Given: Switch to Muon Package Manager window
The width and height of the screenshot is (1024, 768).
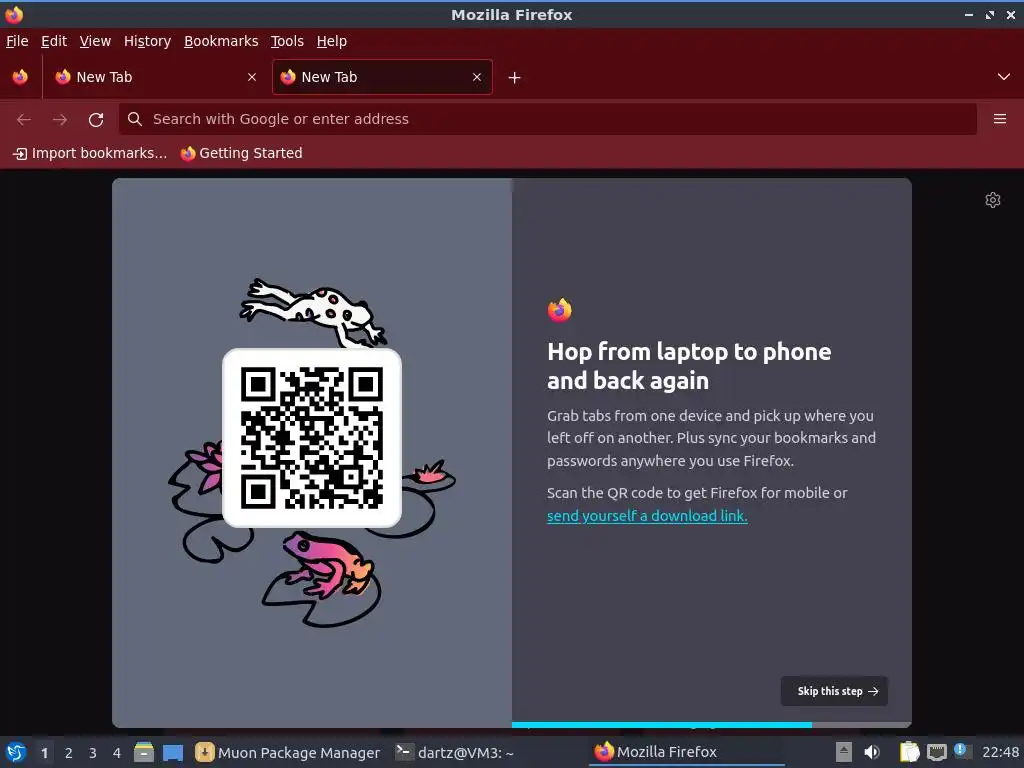Looking at the screenshot, I should point(288,752).
